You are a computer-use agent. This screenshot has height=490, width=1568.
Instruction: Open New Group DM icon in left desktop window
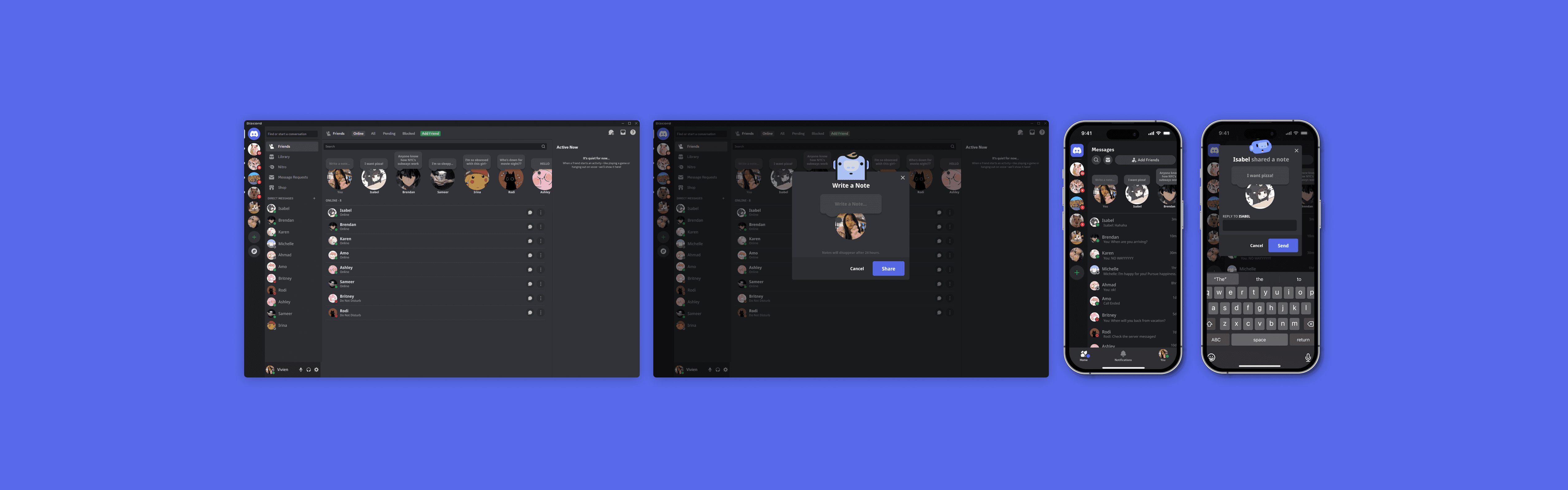coord(611,133)
